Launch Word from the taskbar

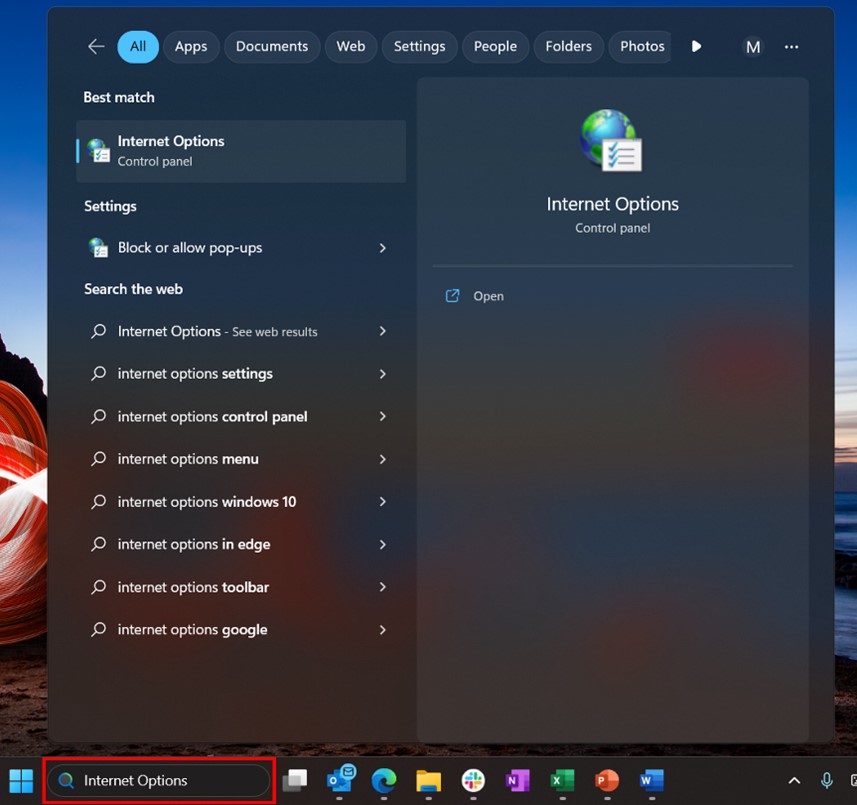[652, 780]
